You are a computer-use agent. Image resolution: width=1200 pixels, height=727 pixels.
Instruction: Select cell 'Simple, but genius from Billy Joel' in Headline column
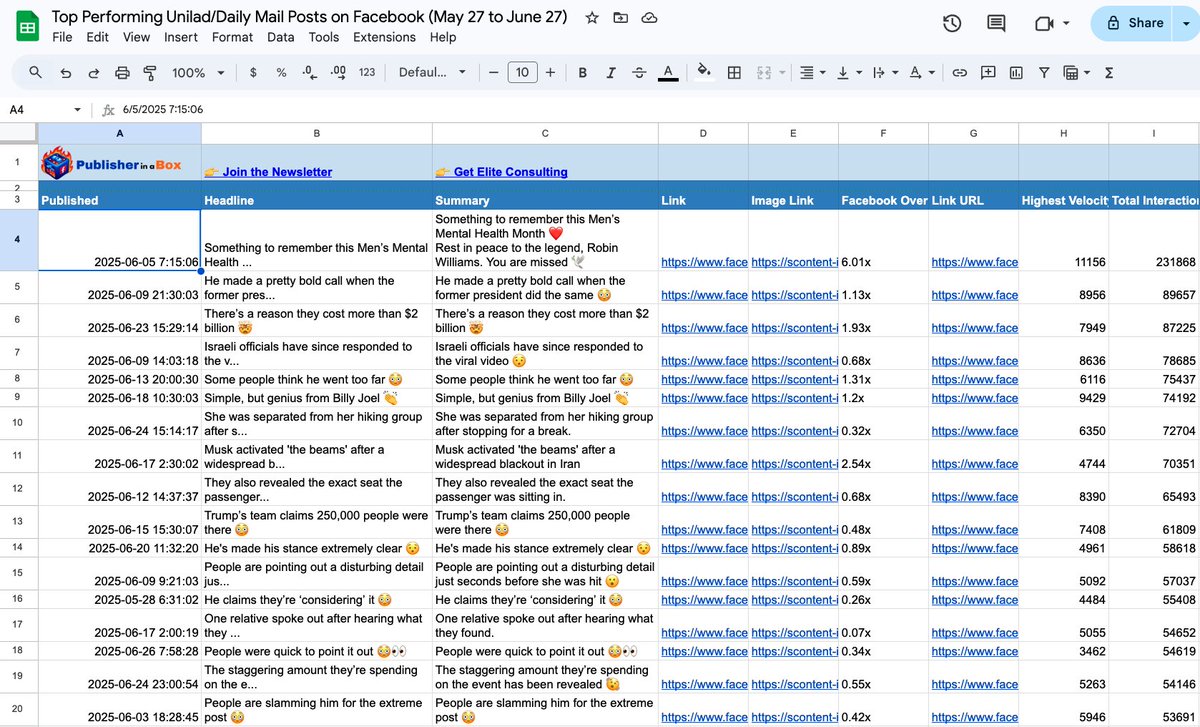tap(317, 397)
